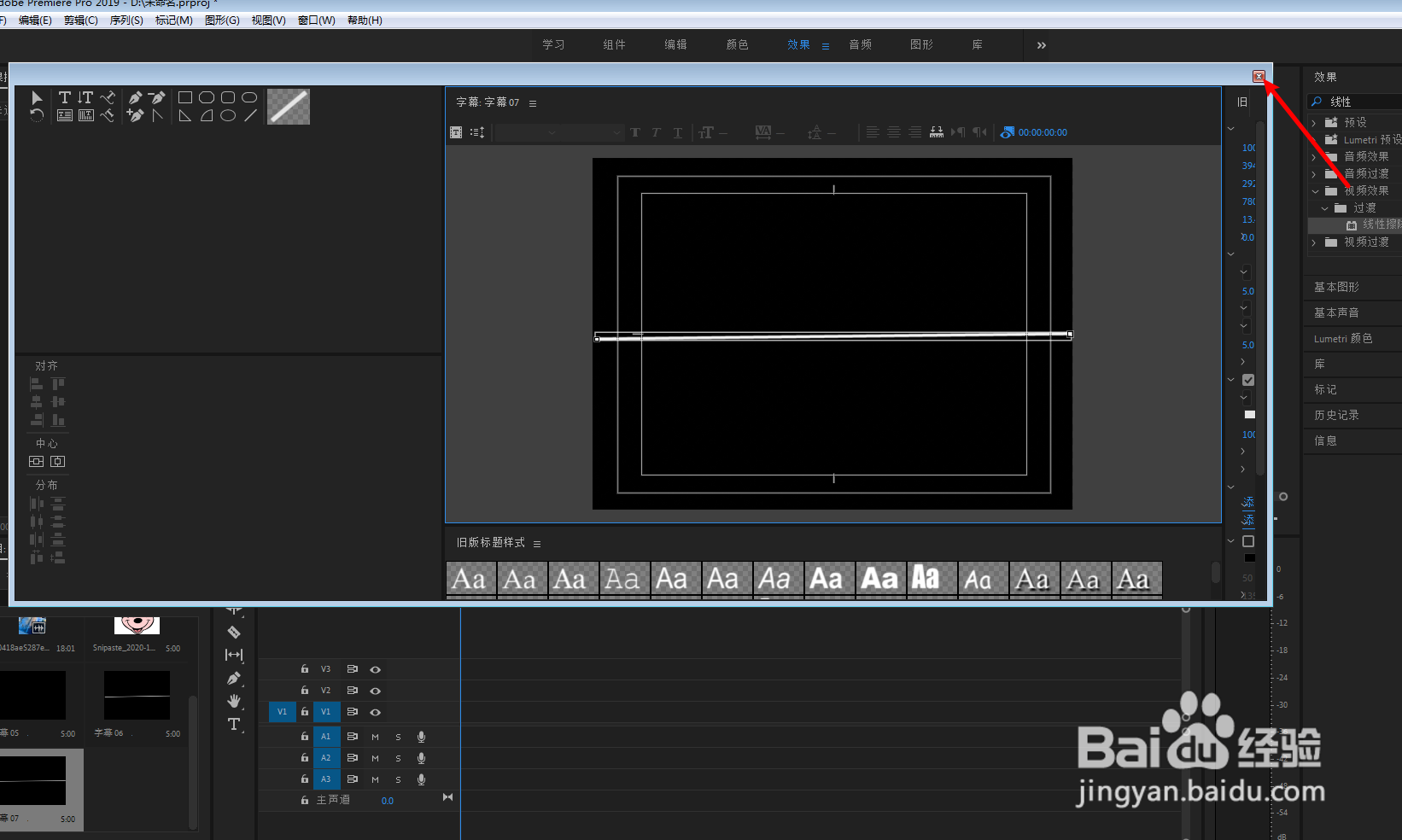The image size is (1402, 840).
Task: Open the 图形(G) menu
Action: (x=222, y=20)
